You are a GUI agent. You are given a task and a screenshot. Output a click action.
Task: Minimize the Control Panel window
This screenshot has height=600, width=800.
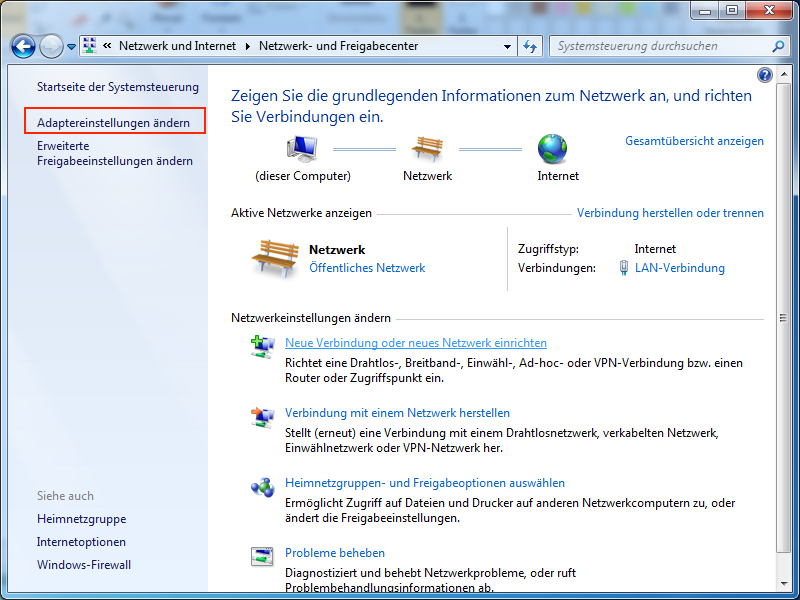pos(706,10)
